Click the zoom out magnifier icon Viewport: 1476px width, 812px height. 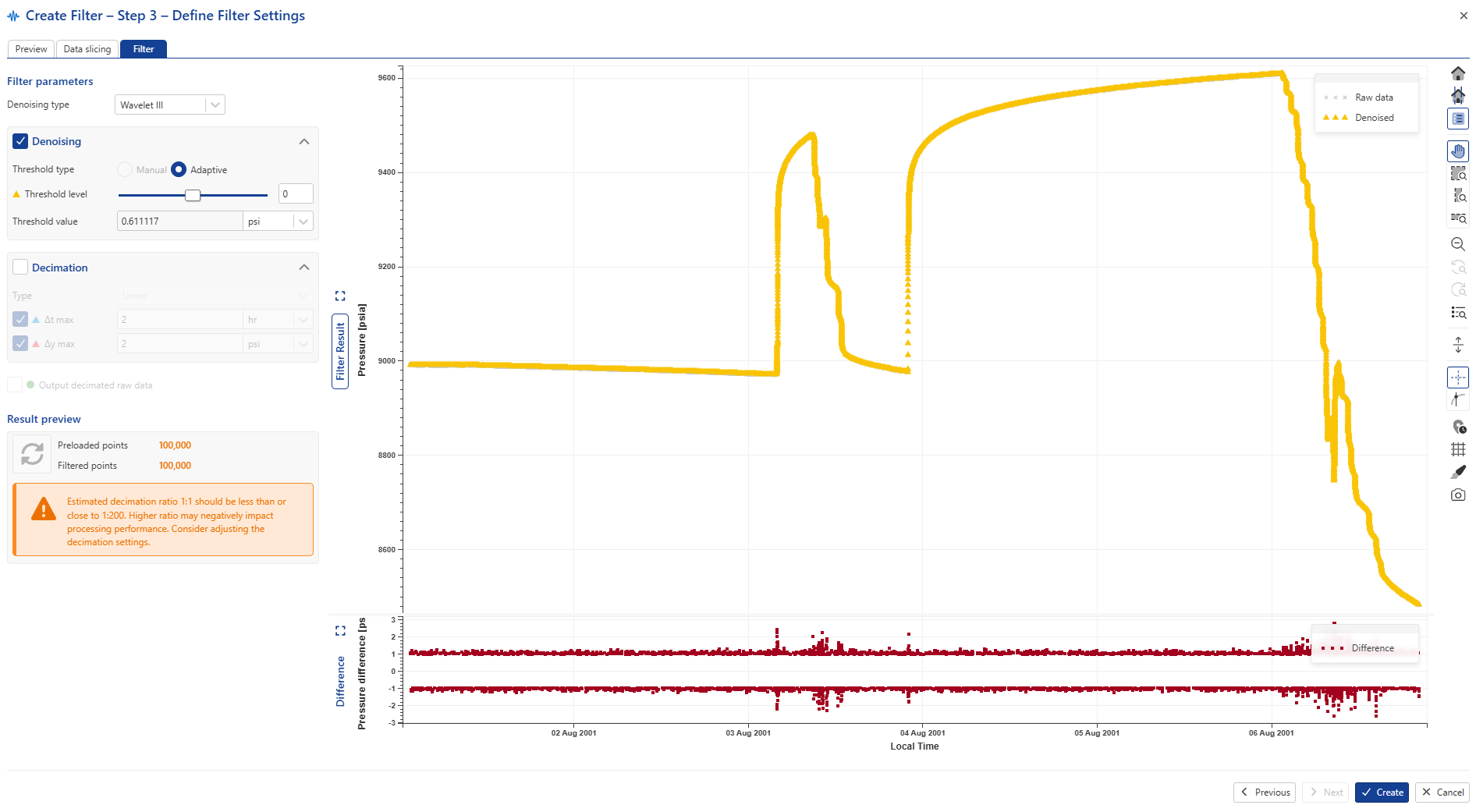1457,244
